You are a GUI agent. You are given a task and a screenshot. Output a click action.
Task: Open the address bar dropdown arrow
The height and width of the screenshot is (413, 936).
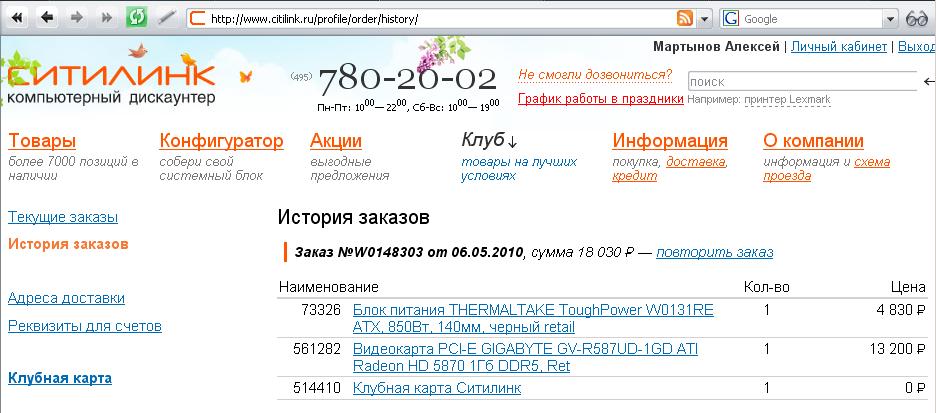point(704,19)
